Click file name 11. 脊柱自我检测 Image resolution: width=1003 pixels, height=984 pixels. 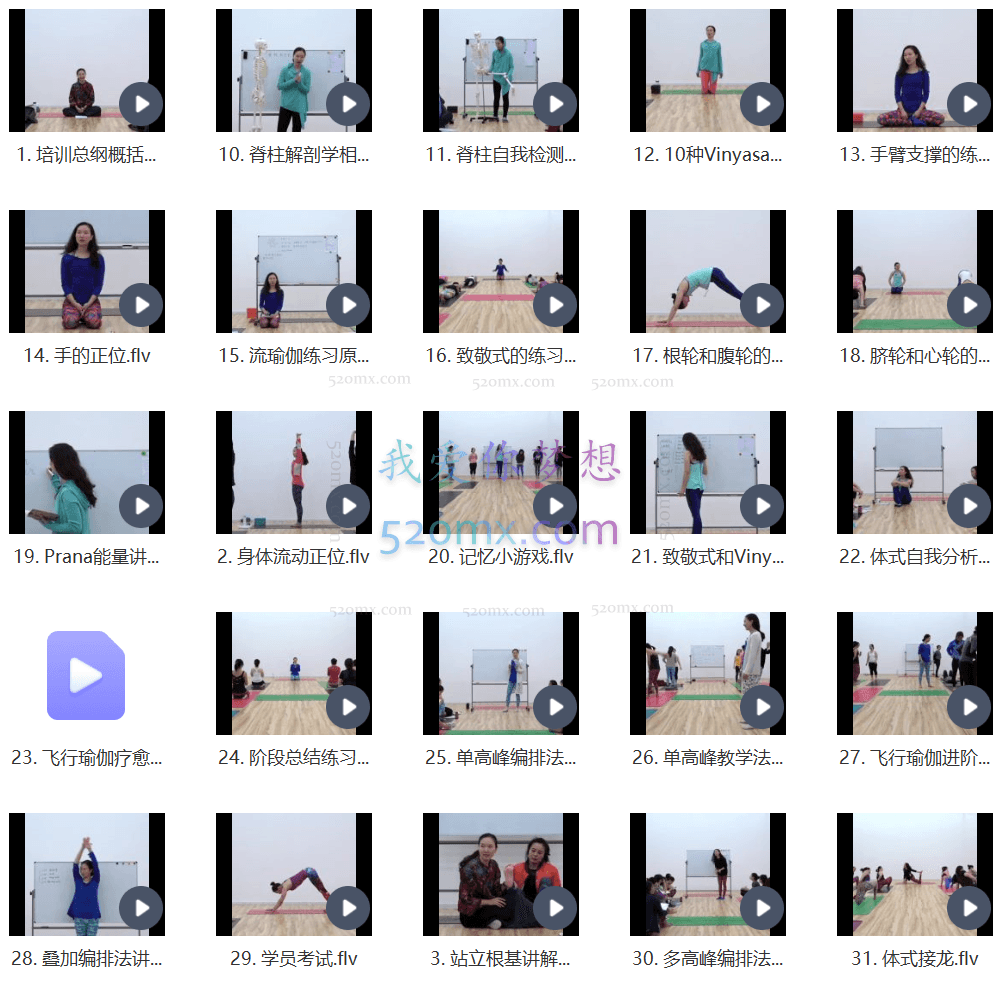[500, 155]
